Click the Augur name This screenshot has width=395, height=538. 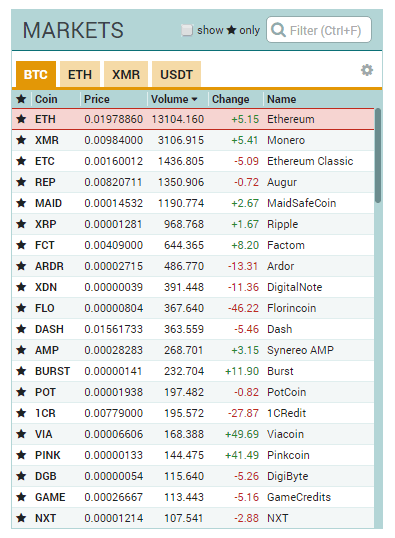[282, 182]
